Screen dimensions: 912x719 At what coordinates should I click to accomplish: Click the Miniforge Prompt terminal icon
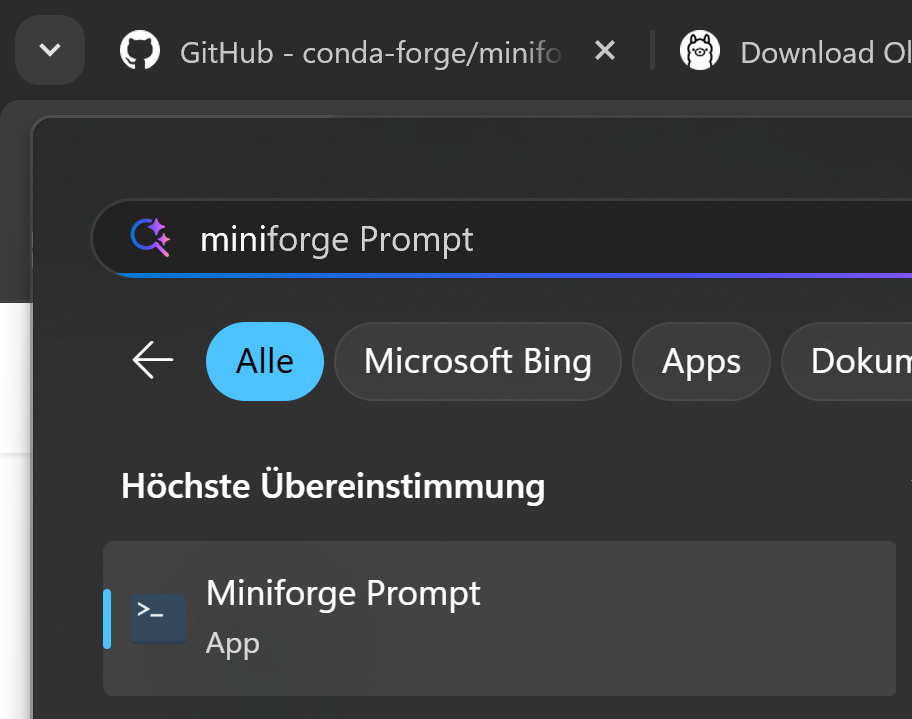[x=158, y=618]
